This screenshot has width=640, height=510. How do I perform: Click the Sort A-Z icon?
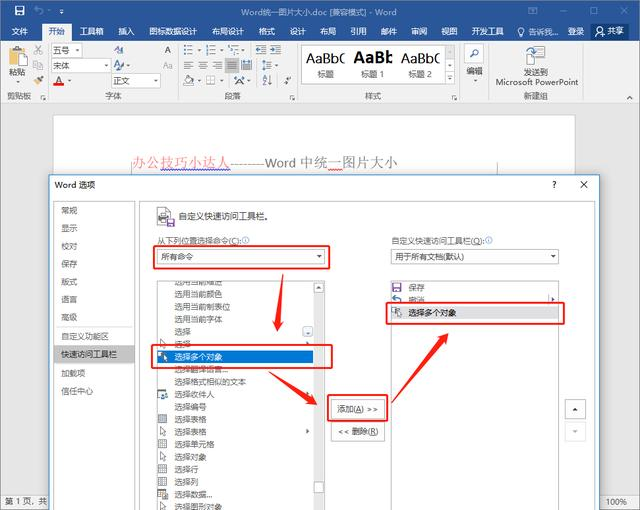(267, 80)
